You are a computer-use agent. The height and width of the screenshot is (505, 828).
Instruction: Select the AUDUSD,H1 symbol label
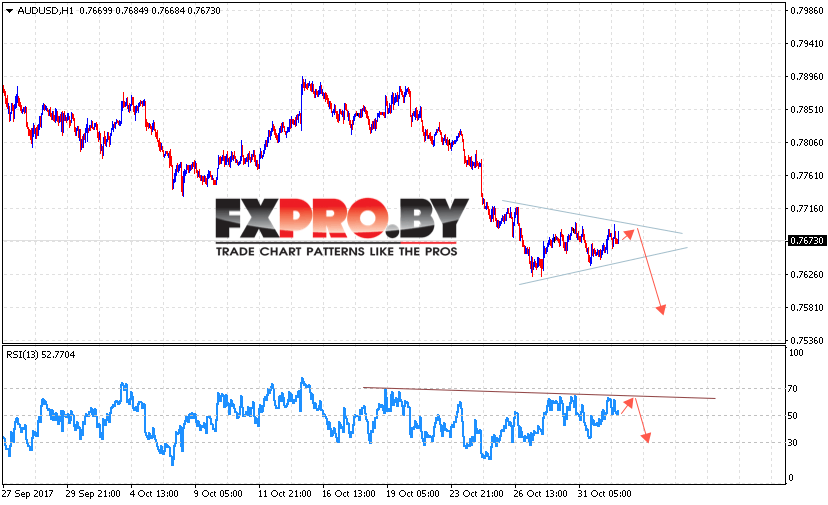(45, 11)
